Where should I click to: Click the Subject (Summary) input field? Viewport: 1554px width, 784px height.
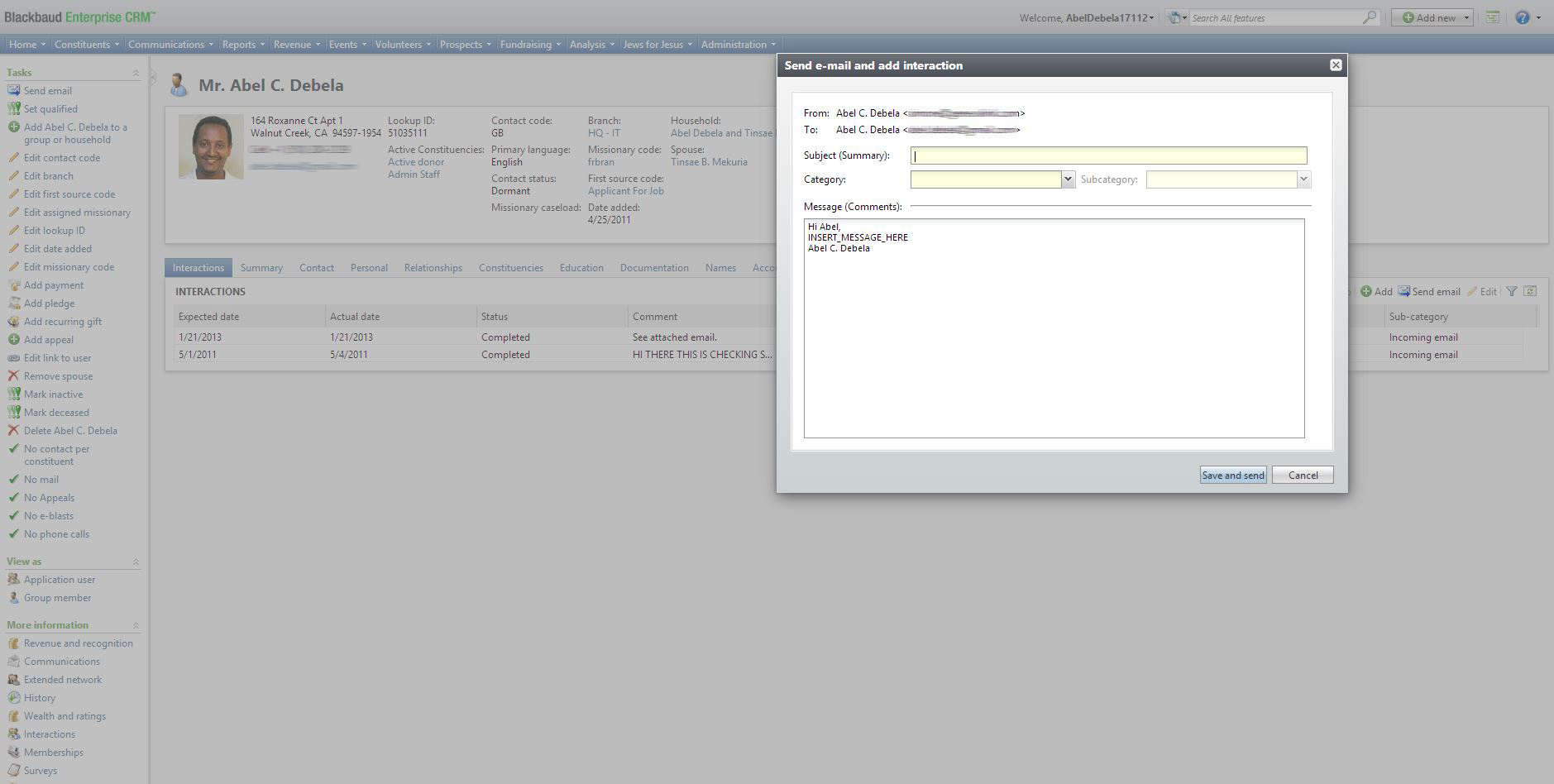click(1108, 155)
